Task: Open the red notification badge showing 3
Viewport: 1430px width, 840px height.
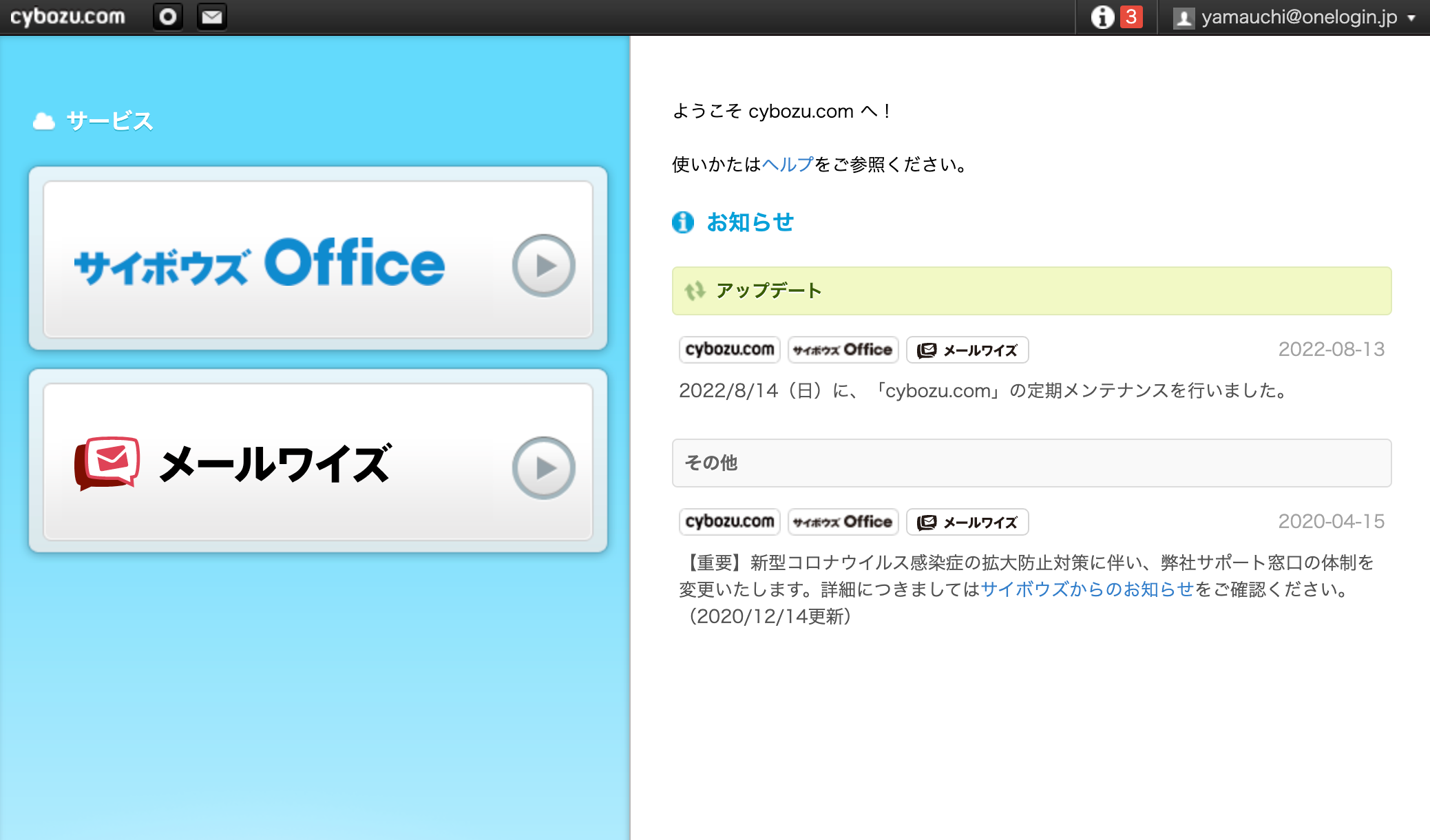Action: 1131,17
